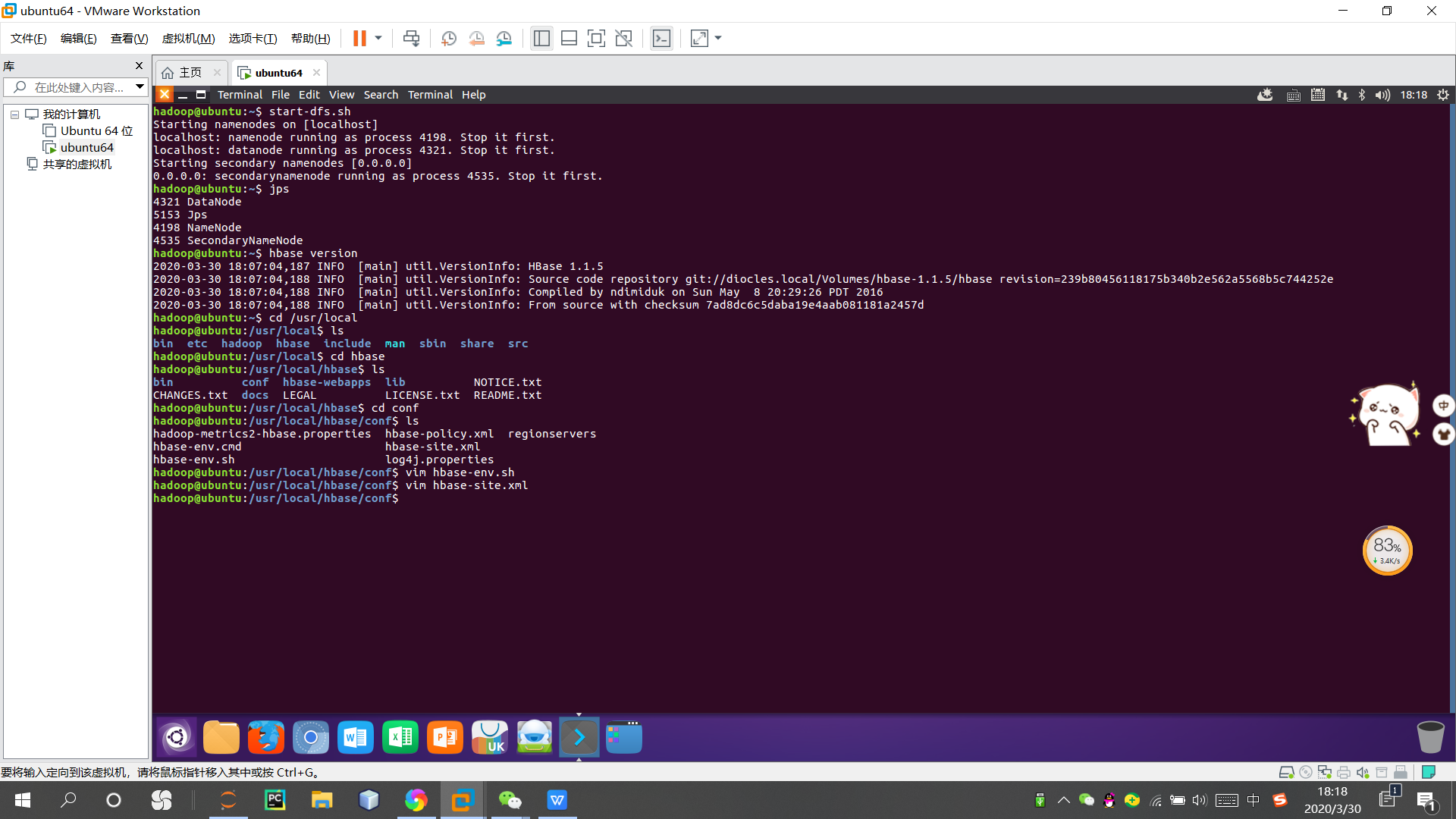The width and height of the screenshot is (1456, 819).
Task: Open the Terminal menu in Ubuntu
Action: click(x=430, y=95)
